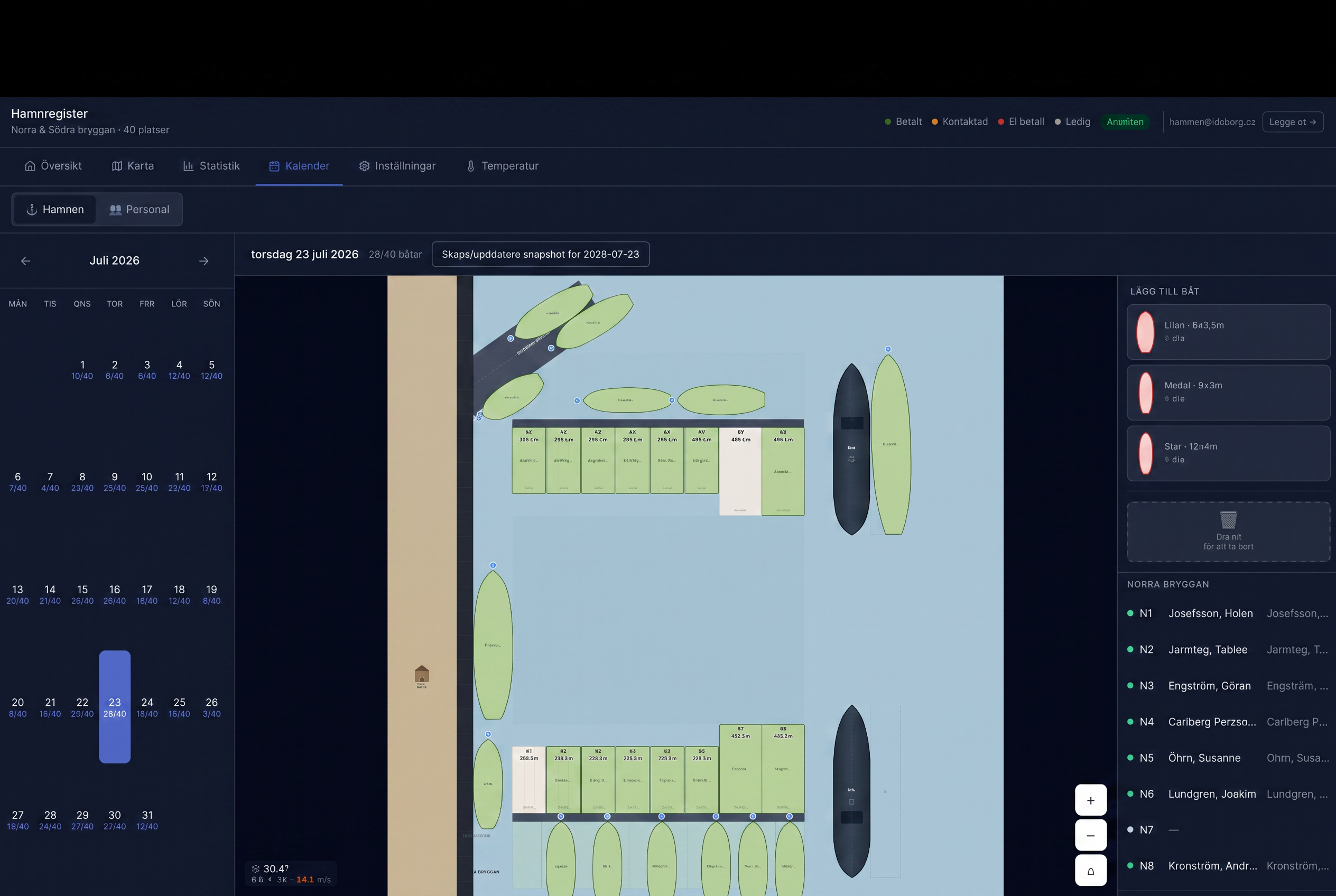Click the pink boat icon on Lilan card
The width and height of the screenshot is (1336, 896).
coord(1145,332)
